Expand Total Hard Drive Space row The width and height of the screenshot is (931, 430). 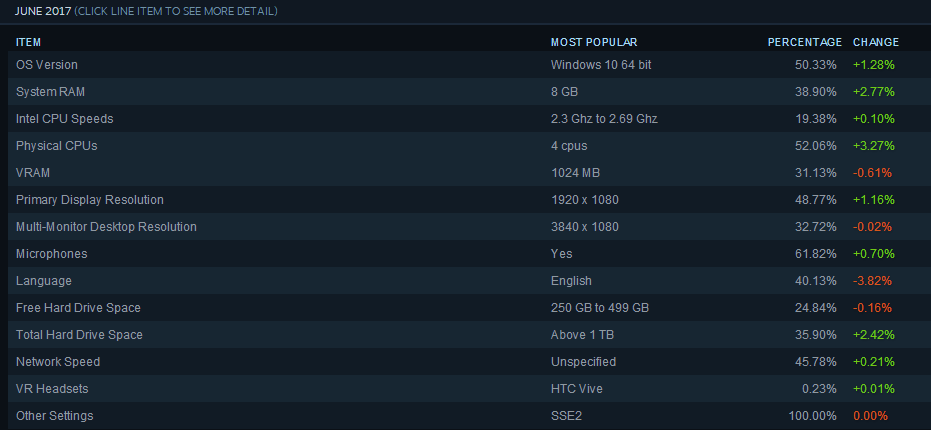click(x=79, y=335)
